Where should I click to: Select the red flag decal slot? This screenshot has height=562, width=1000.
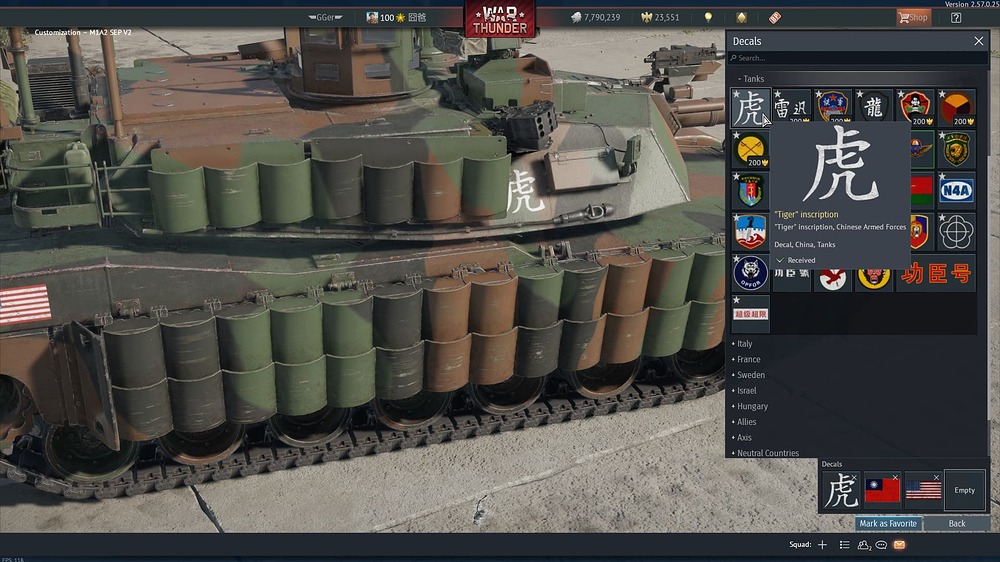coord(882,491)
